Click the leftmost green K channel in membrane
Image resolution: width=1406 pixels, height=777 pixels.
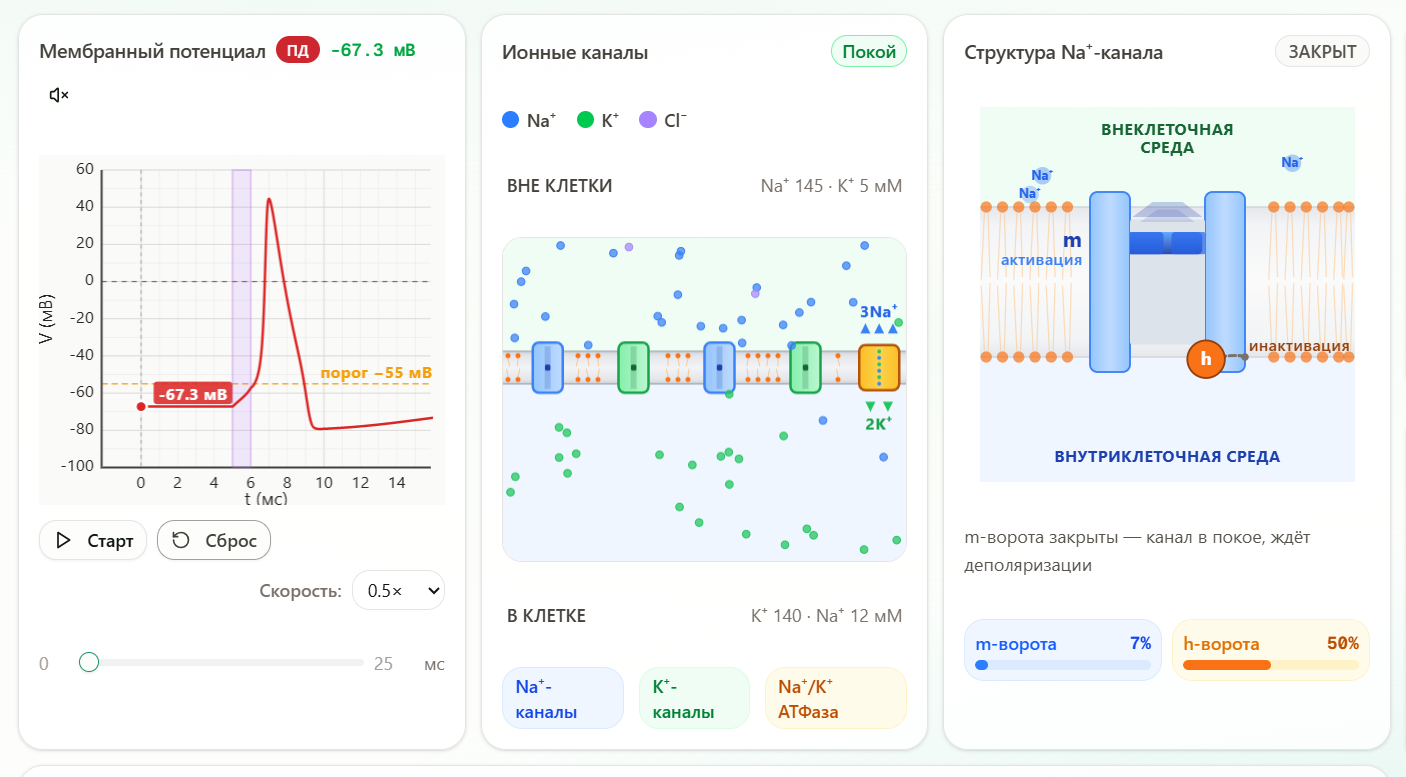point(634,367)
